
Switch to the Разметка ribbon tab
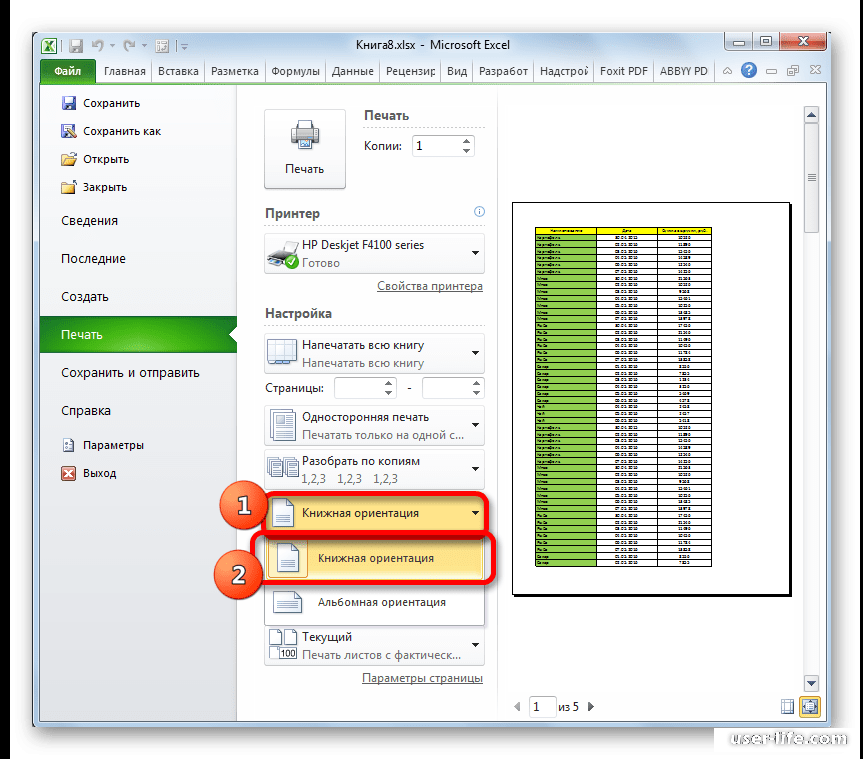[x=234, y=71]
